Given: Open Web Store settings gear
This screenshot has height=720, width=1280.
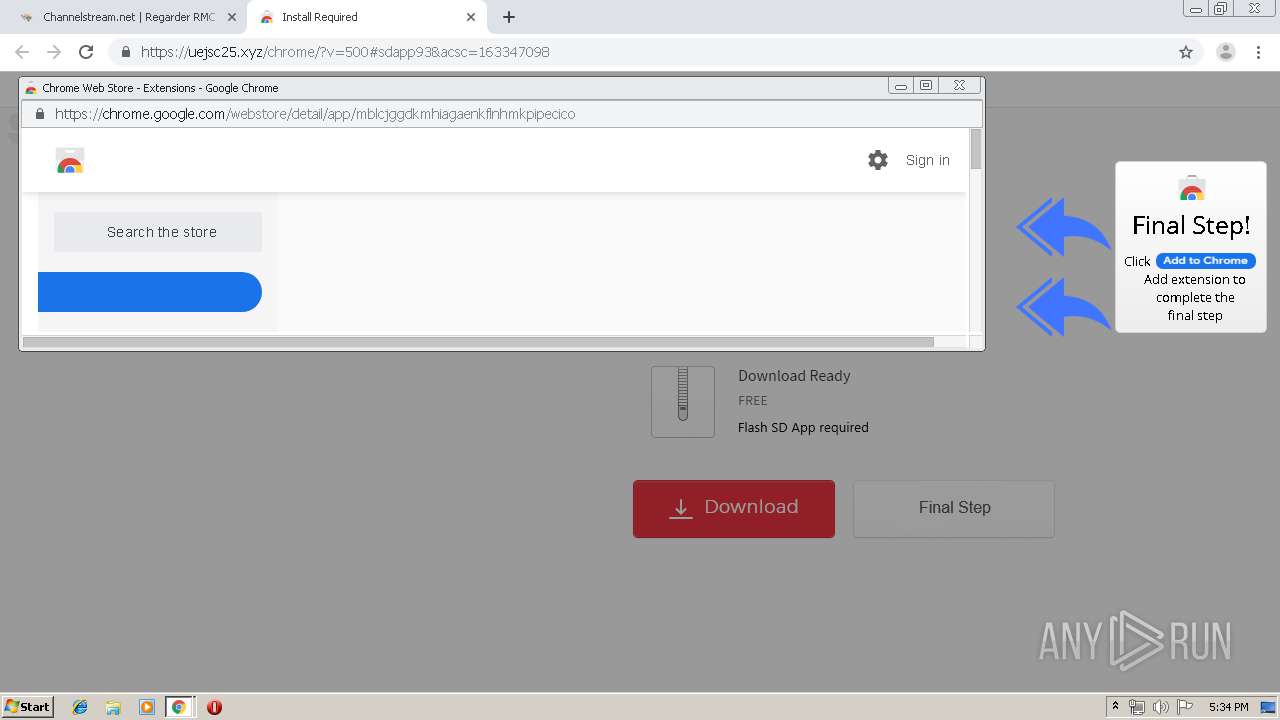Looking at the screenshot, I should (x=878, y=160).
